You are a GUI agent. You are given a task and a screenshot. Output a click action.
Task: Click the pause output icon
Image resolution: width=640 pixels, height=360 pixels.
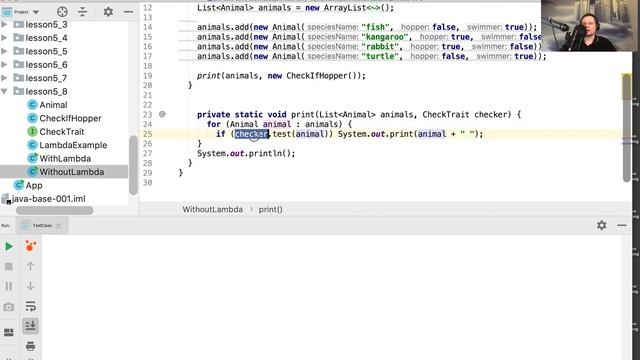click(9, 286)
